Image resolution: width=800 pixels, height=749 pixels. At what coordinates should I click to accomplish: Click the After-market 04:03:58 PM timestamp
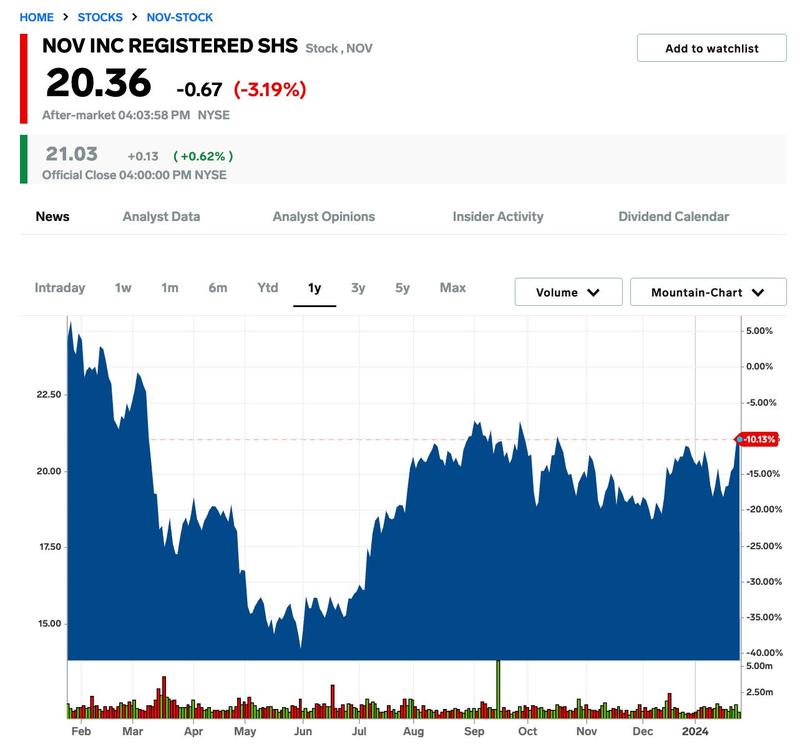[x=116, y=115]
